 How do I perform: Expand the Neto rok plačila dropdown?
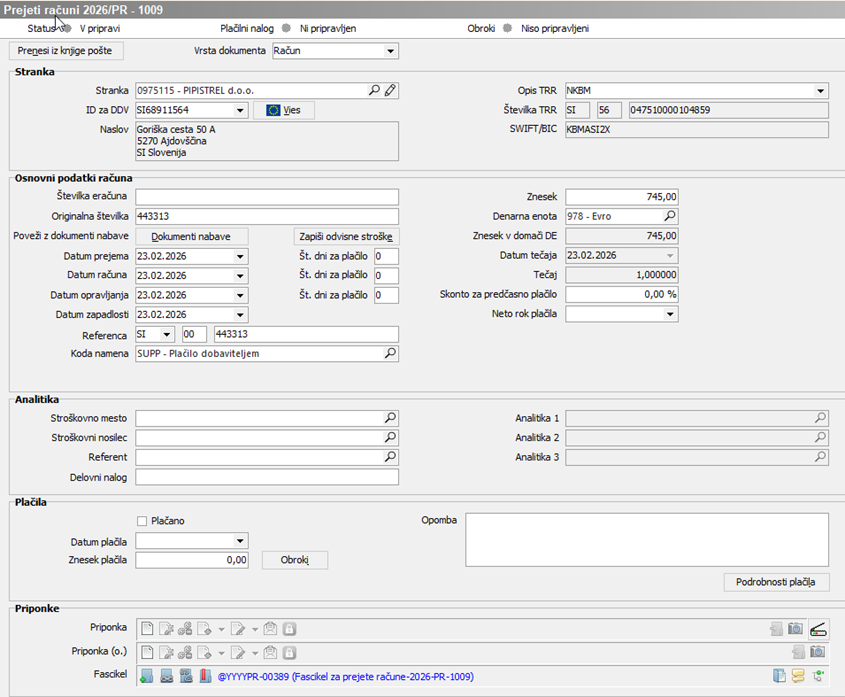tap(670, 315)
